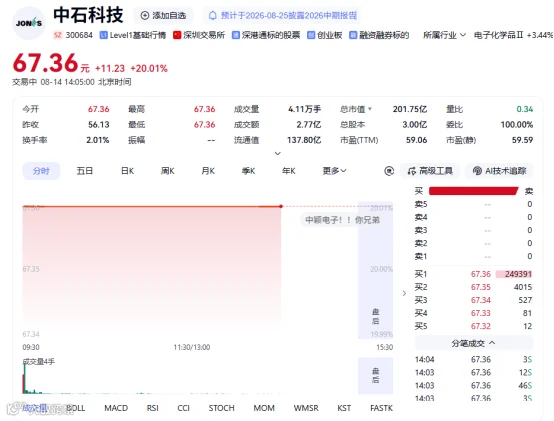Select the MACD indicator tab
554x421 pixels.
[x=116, y=408]
